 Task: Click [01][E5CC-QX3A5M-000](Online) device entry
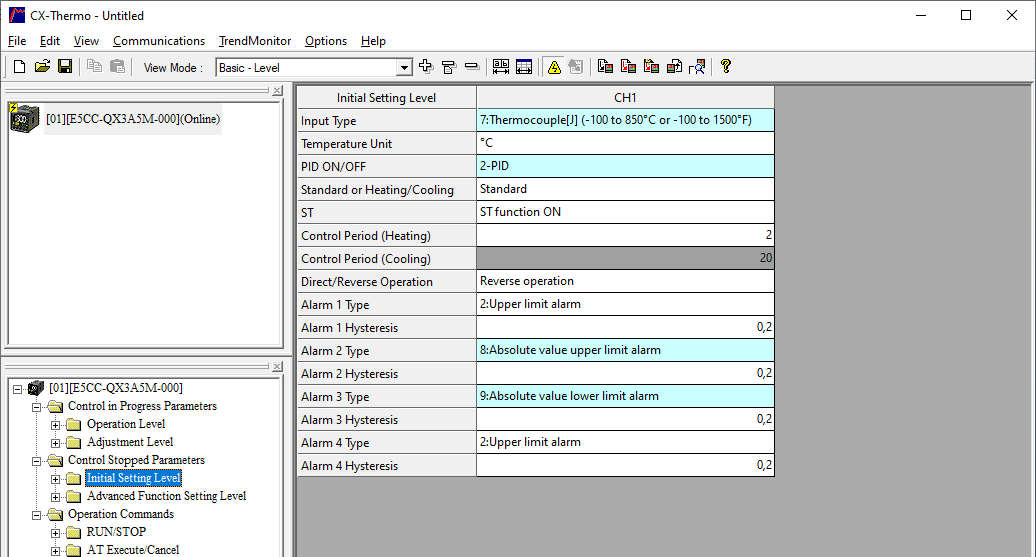click(133, 119)
